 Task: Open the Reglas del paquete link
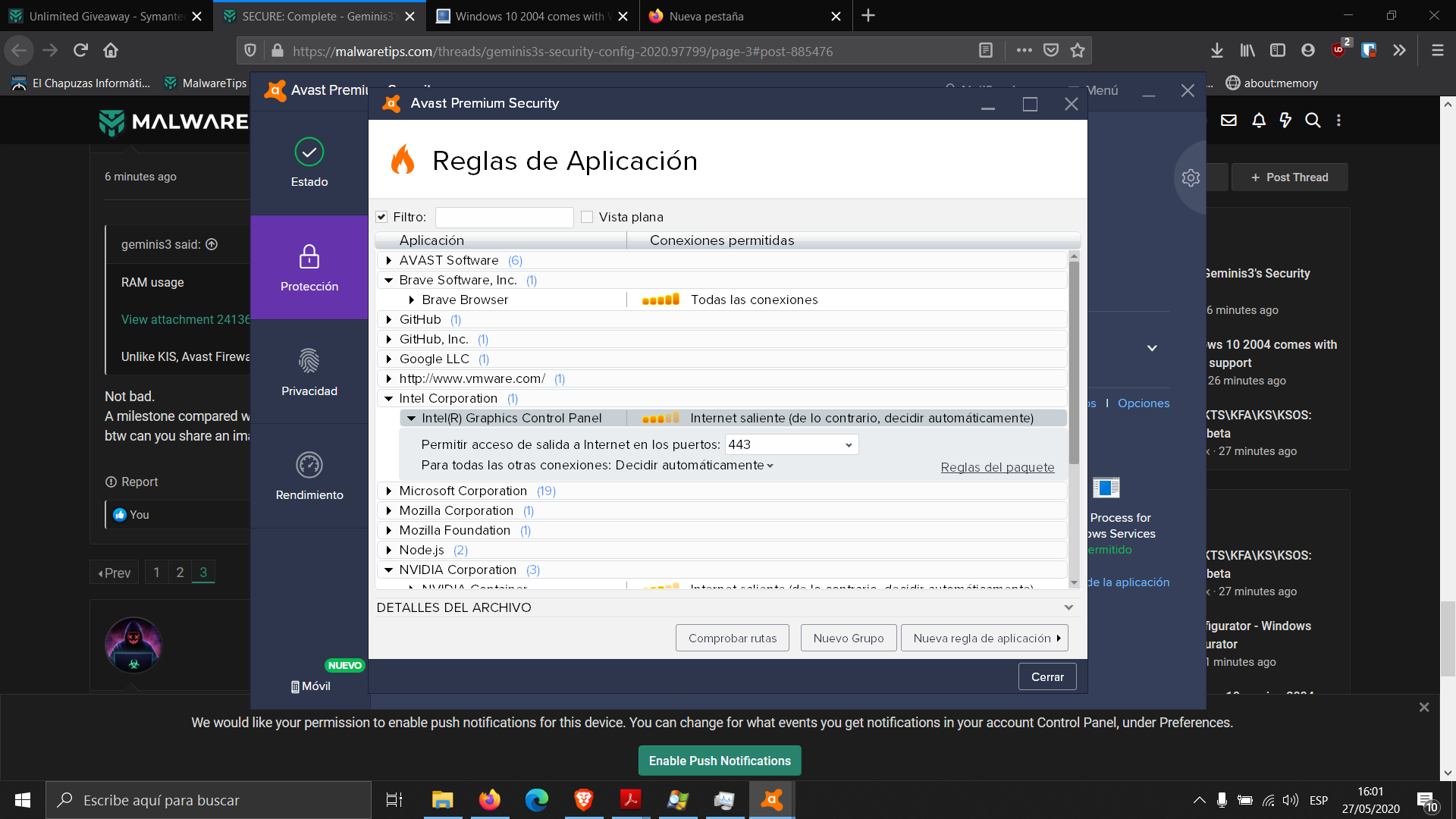[997, 467]
